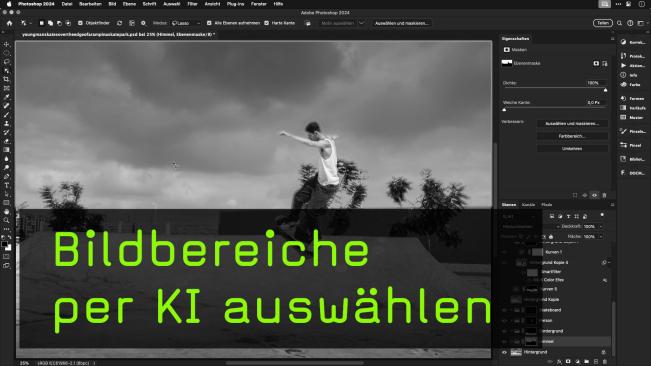This screenshot has height=366, width=651.
Task: Select Add to selection mode icon
Action: [x=50, y=23]
